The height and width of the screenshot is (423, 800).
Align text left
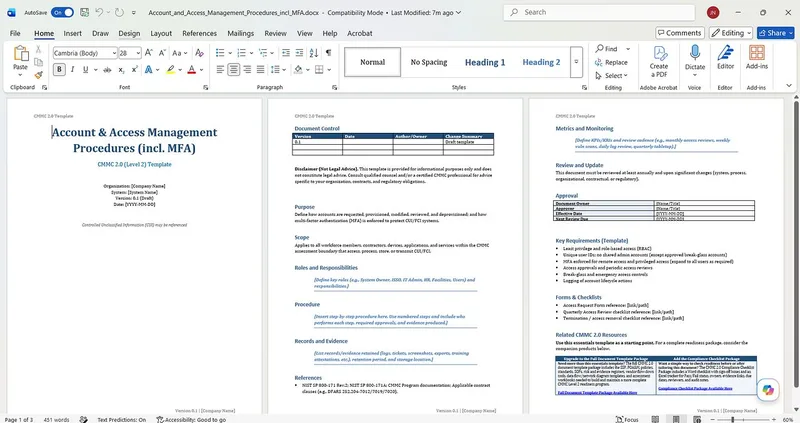point(220,69)
